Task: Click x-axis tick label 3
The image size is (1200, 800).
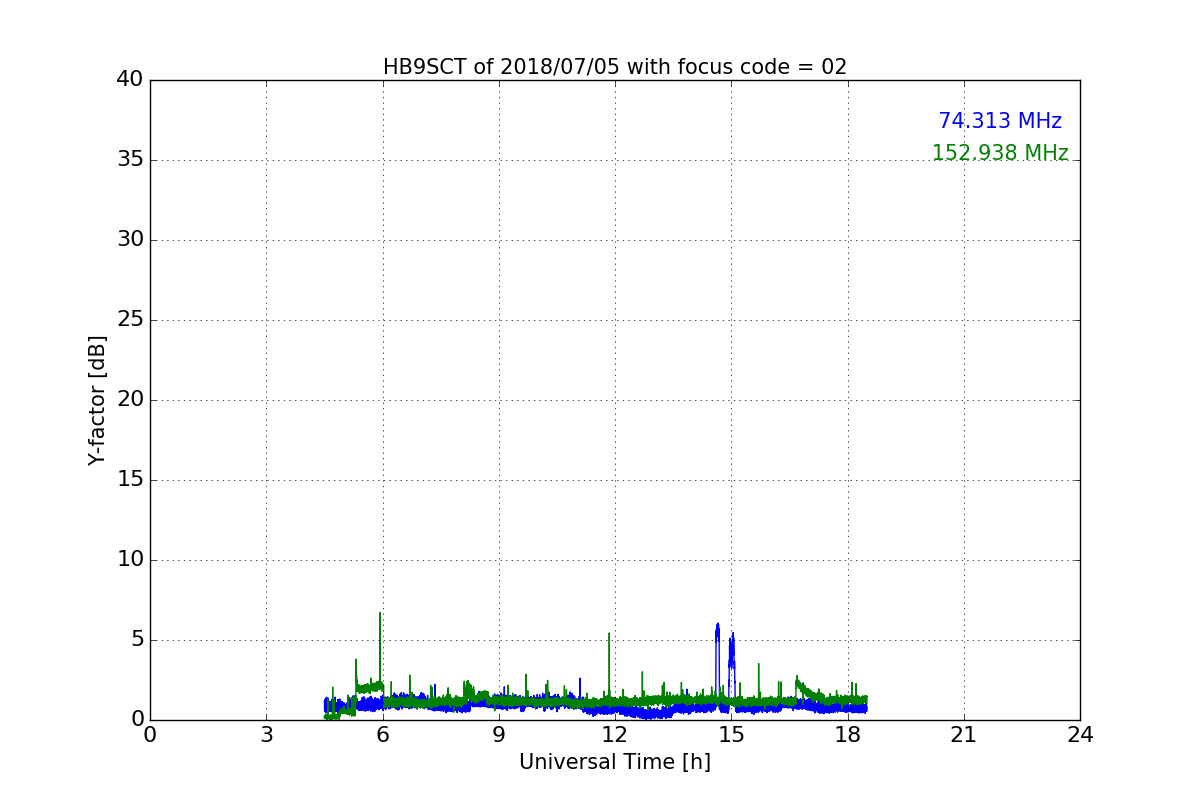Action: click(266, 734)
